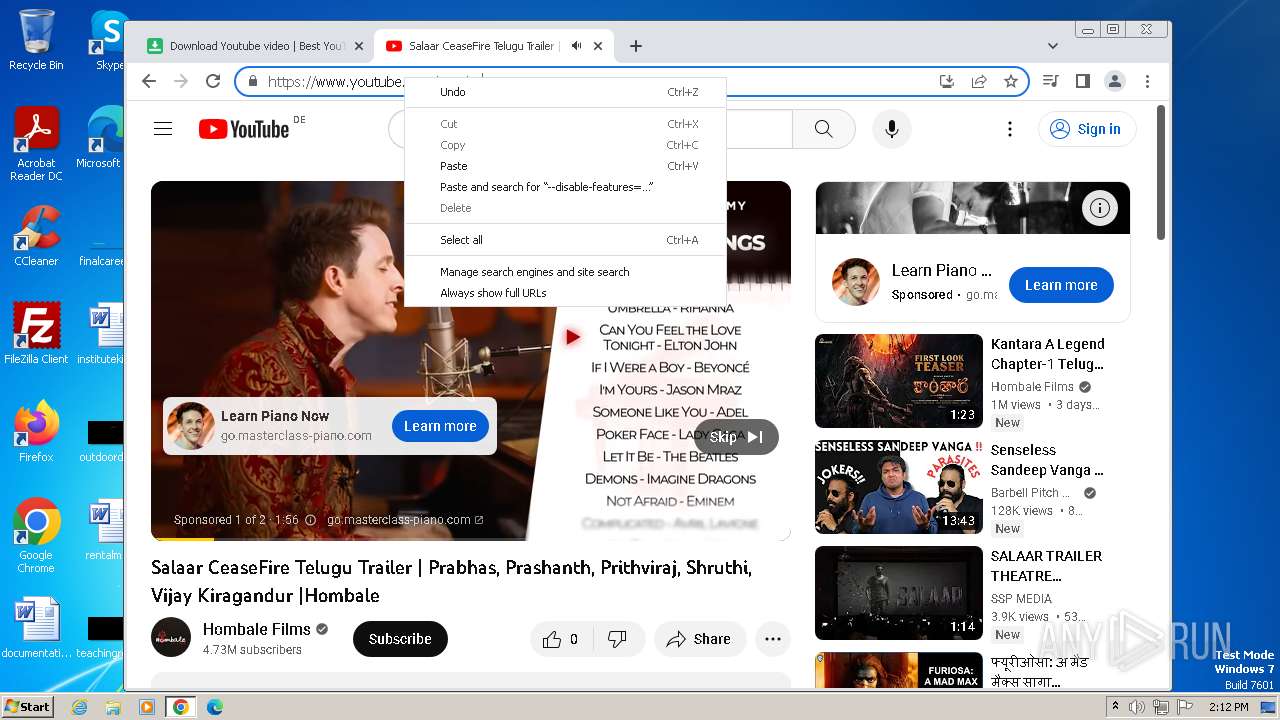
Task: Choose Select all in context menu
Action: (x=565, y=240)
